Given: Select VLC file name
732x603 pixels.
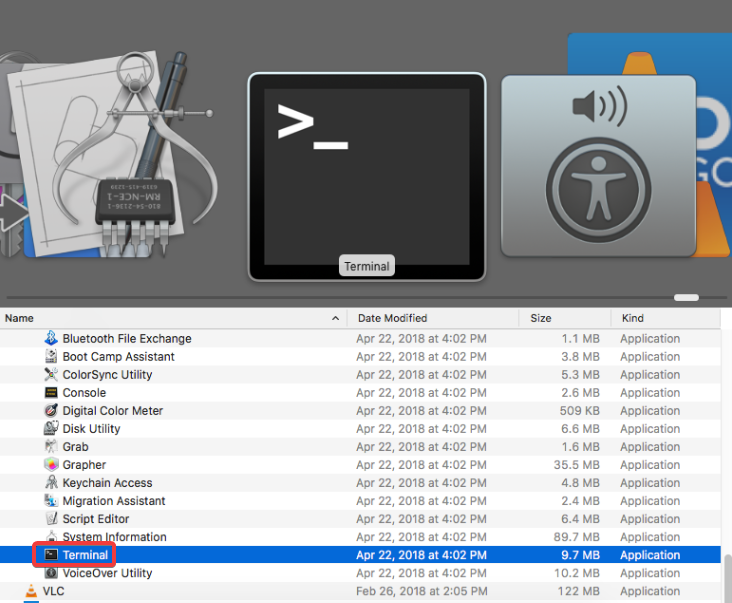Looking at the screenshot, I should 54,591.
